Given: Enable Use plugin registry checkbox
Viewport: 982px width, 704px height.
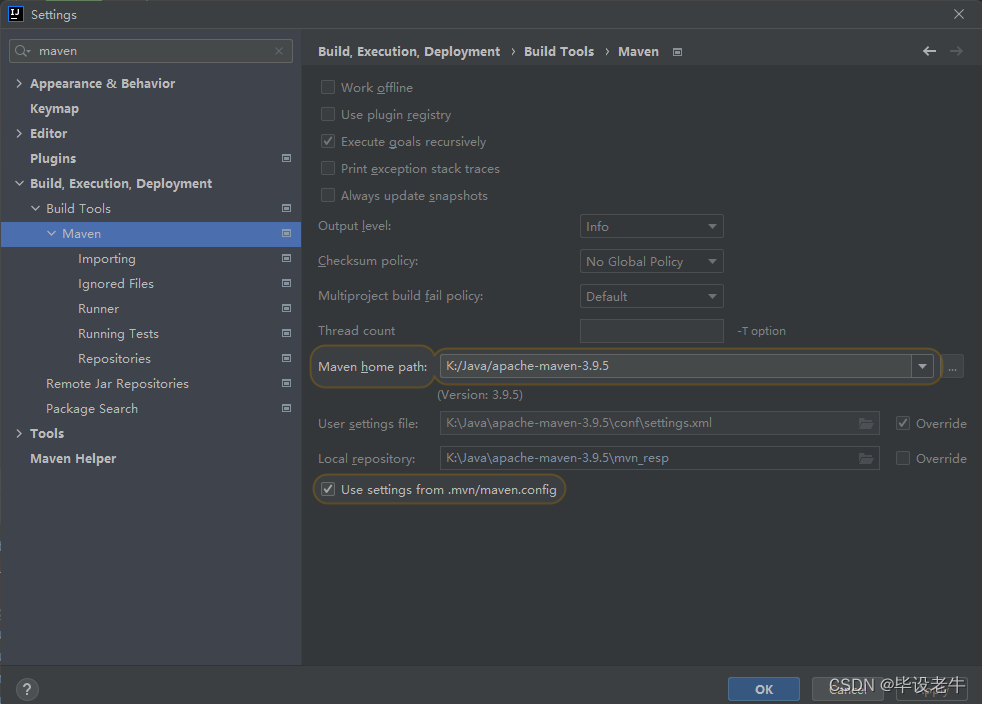Looking at the screenshot, I should coord(328,114).
